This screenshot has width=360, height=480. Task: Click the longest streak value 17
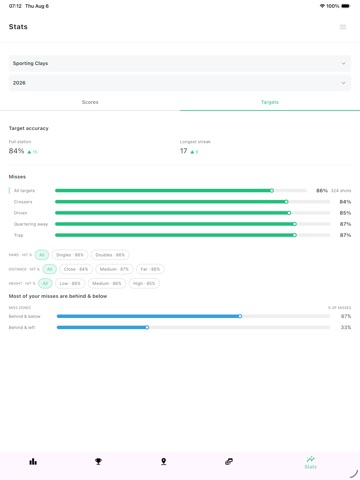point(184,151)
